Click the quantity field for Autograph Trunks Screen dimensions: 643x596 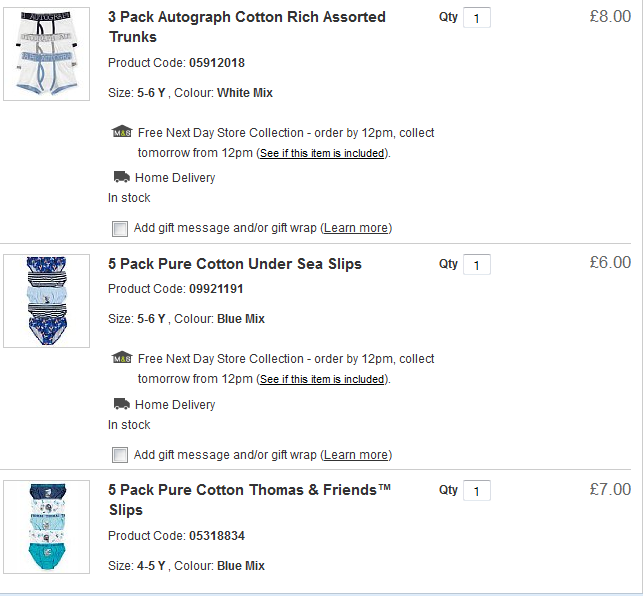coord(477,18)
